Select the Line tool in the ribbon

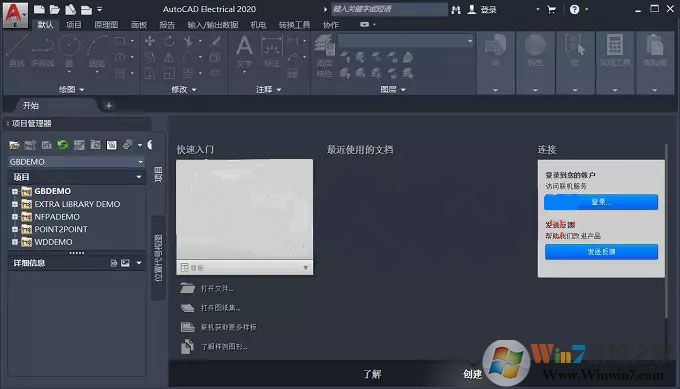point(16,52)
